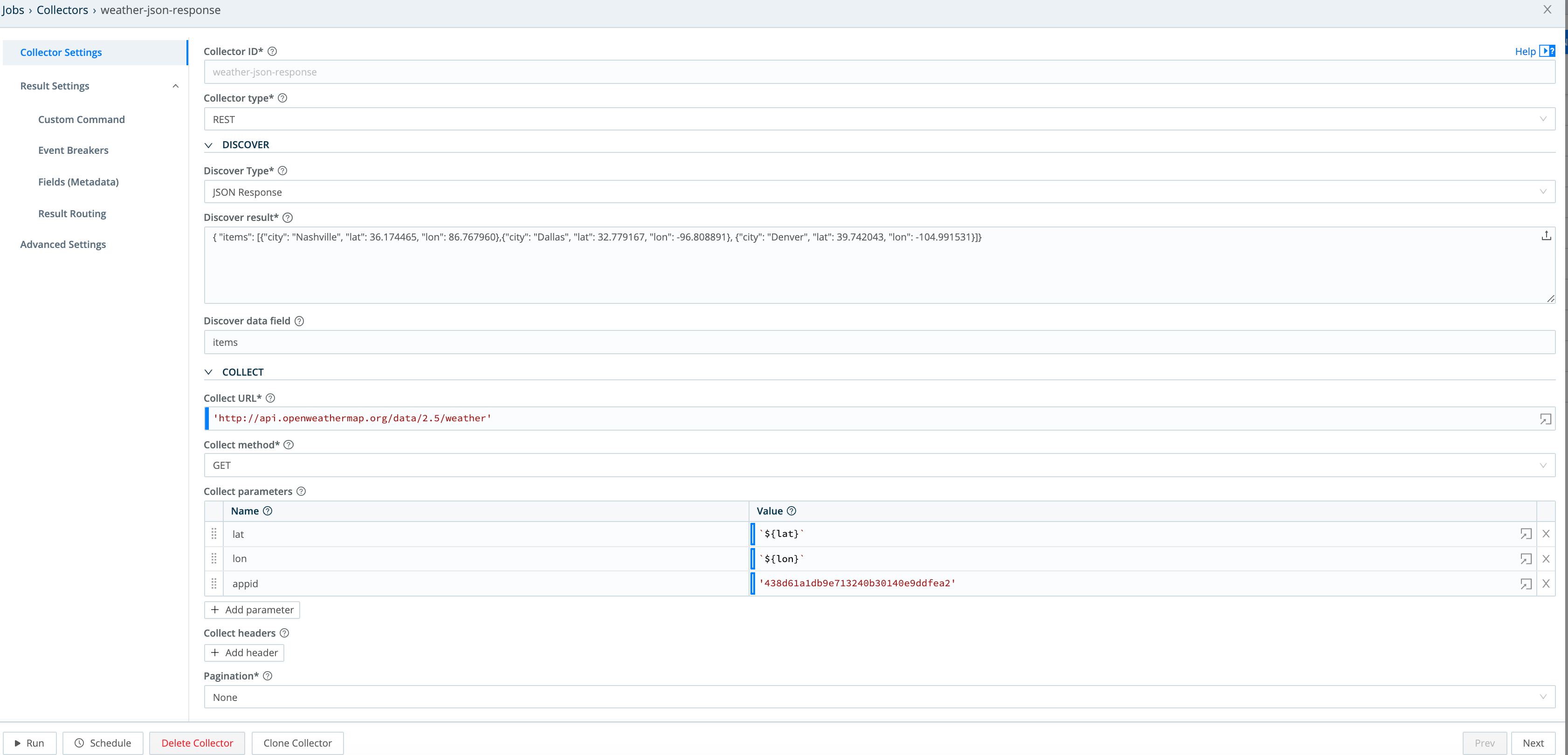Image resolution: width=1568 pixels, height=755 pixels.
Task: Remove the appid parameter row
Action: click(x=1546, y=583)
